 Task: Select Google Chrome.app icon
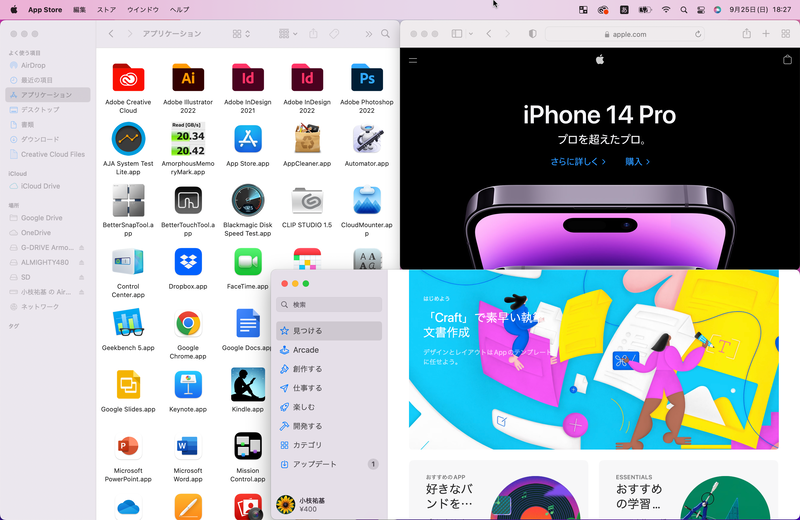pos(188,323)
